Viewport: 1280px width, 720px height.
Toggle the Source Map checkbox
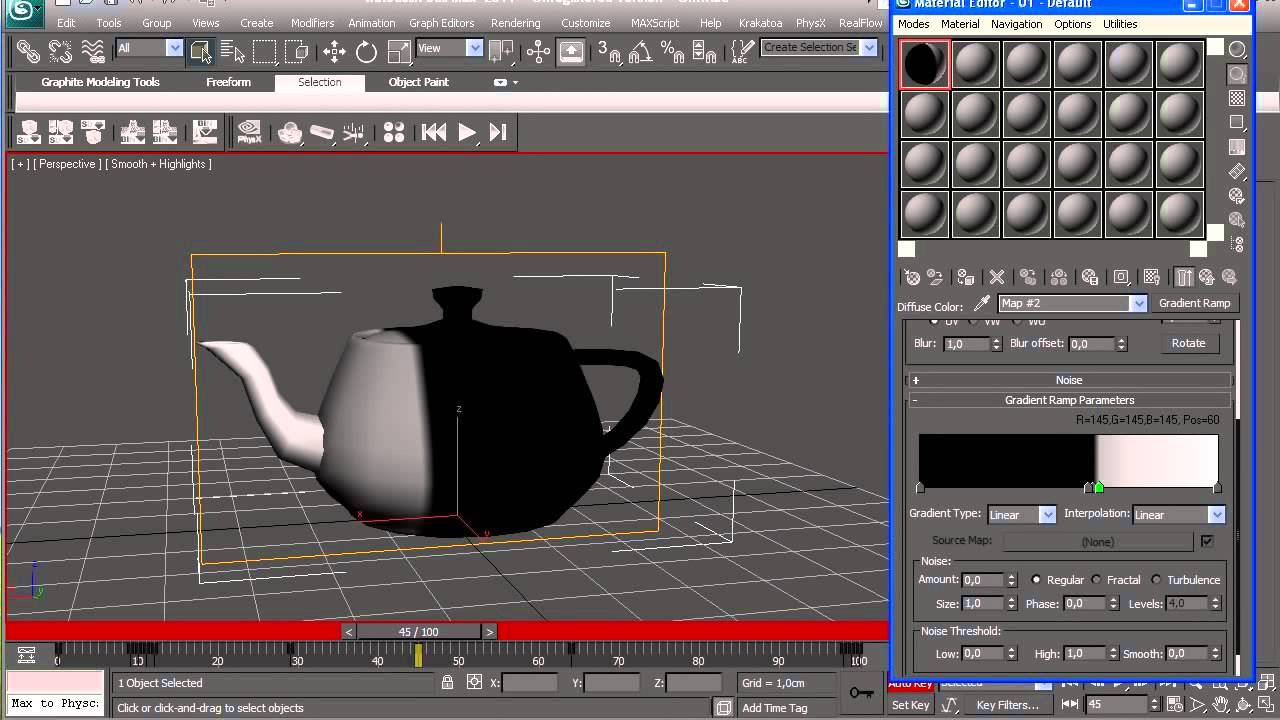tap(1207, 541)
